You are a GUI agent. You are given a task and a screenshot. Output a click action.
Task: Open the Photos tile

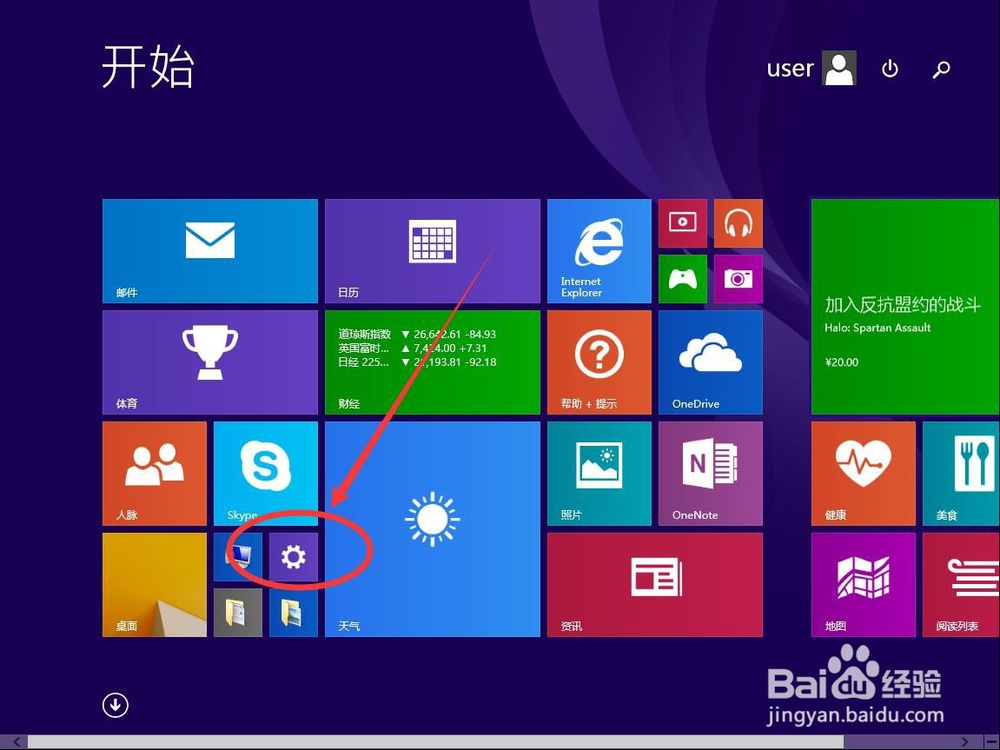[599, 473]
